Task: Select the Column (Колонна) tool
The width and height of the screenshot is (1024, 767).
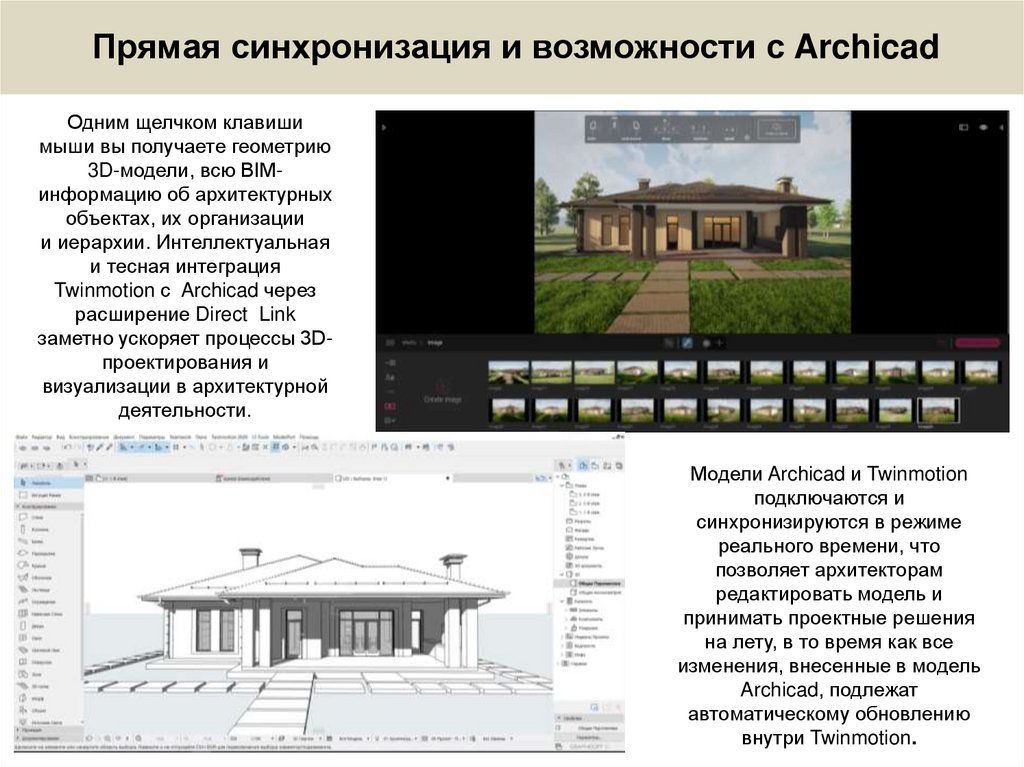Action: click(x=49, y=530)
